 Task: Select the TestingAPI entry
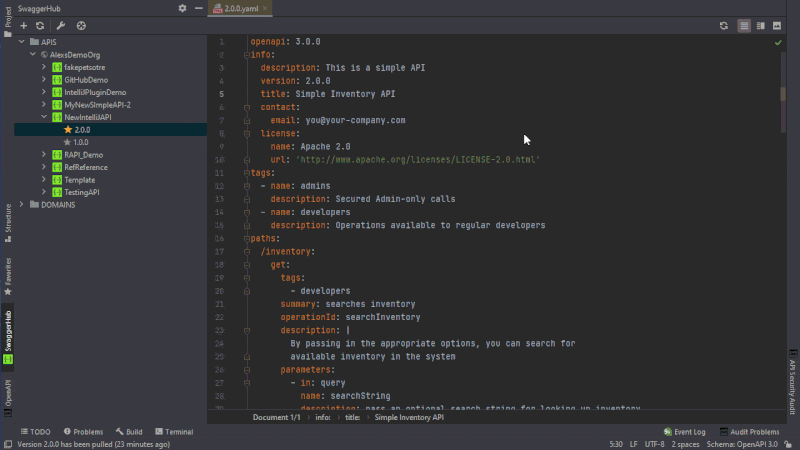82,192
